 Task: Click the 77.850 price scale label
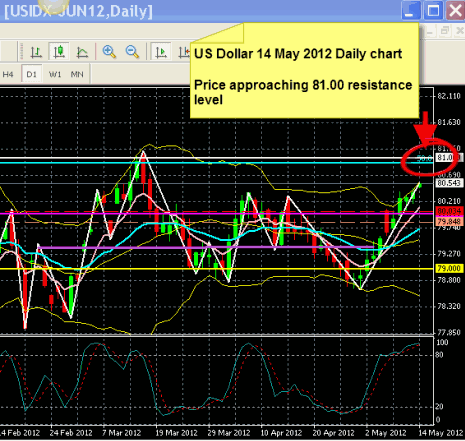point(449,332)
